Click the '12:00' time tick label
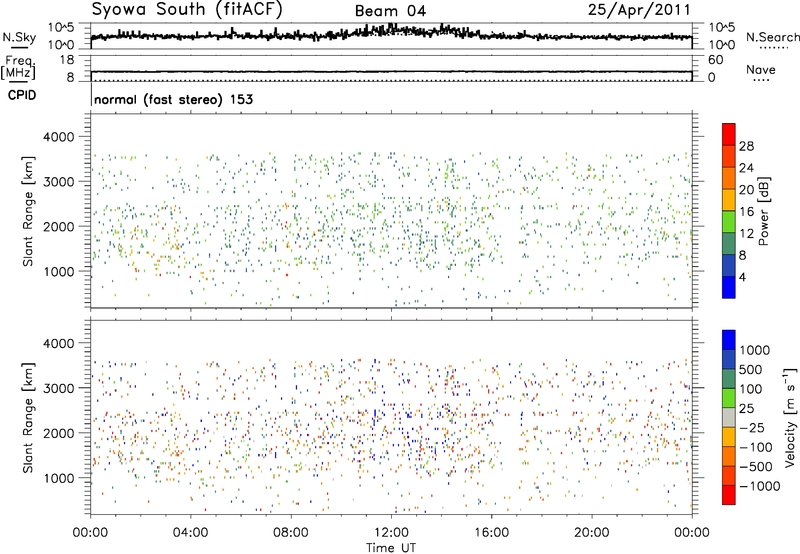 [391, 533]
